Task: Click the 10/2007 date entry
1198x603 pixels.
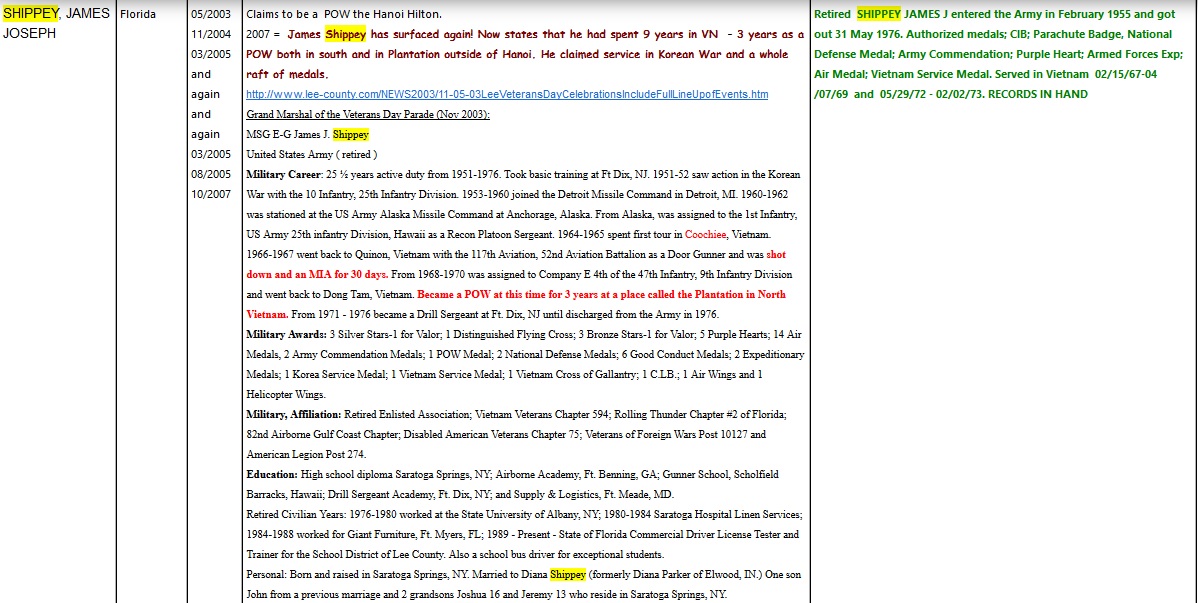Action: pyautogui.click(x=210, y=194)
